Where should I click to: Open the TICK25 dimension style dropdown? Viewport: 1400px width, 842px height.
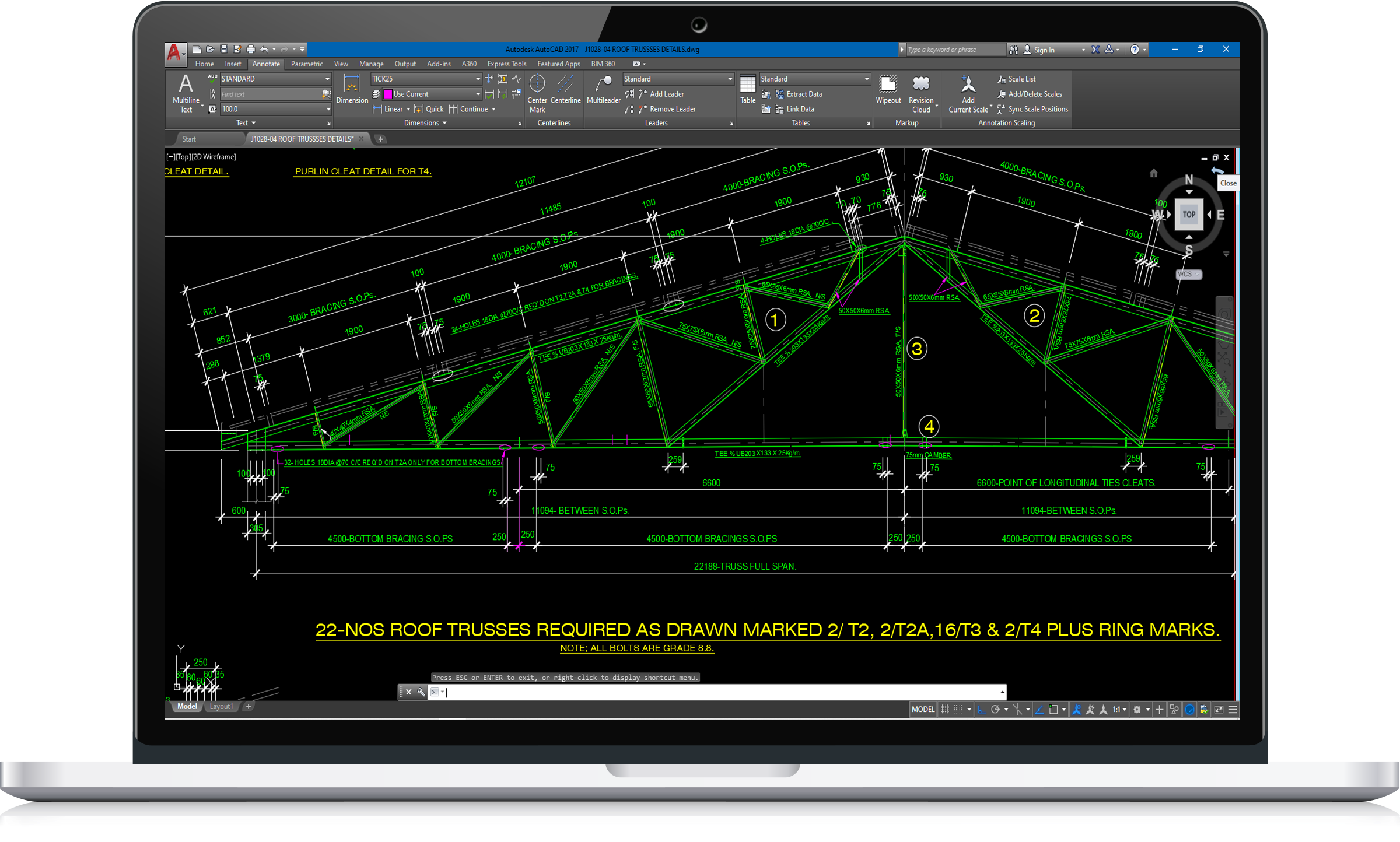pyautogui.click(x=478, y=79)
